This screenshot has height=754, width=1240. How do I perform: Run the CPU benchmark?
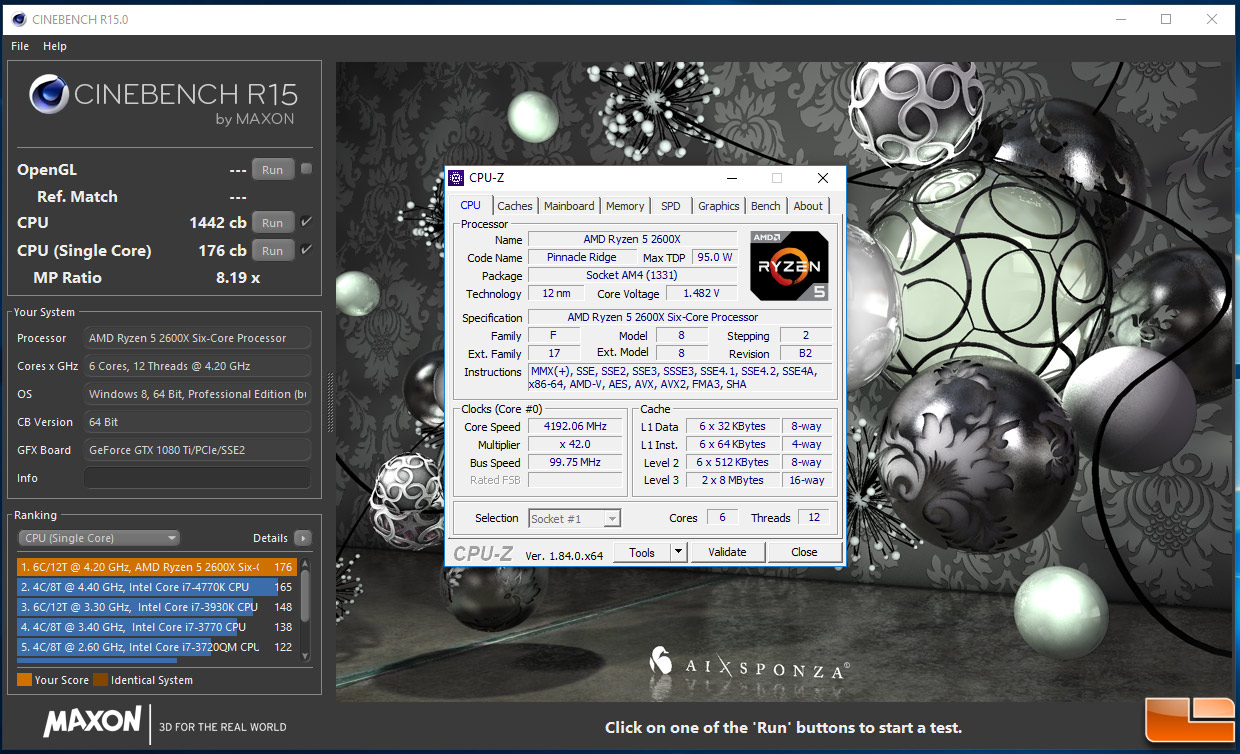pyautogui.click(x=272, y=223)
